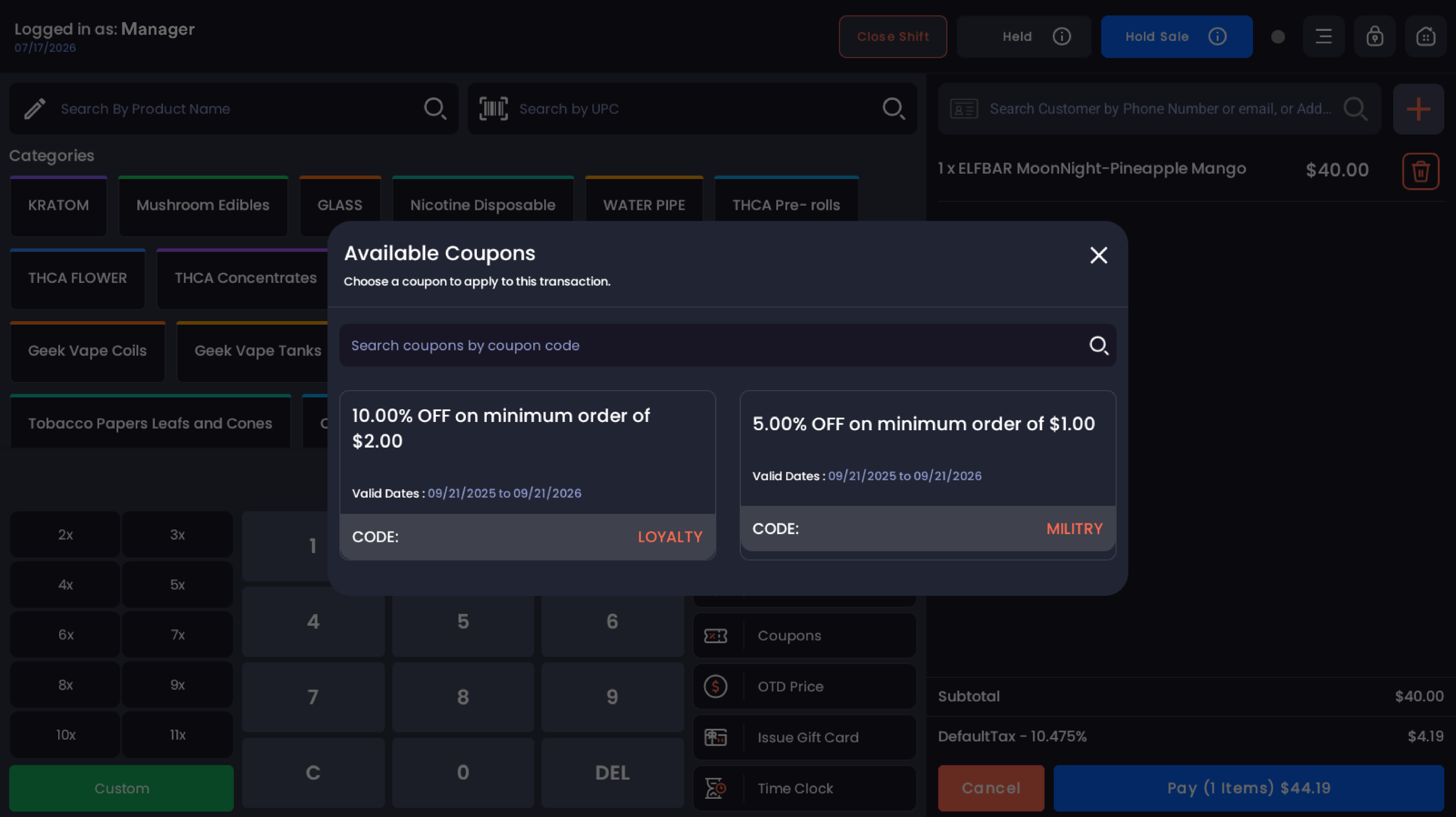Click the Issue Gift Card icon
Screen dimensions: 1456x817
click(715, 737)
